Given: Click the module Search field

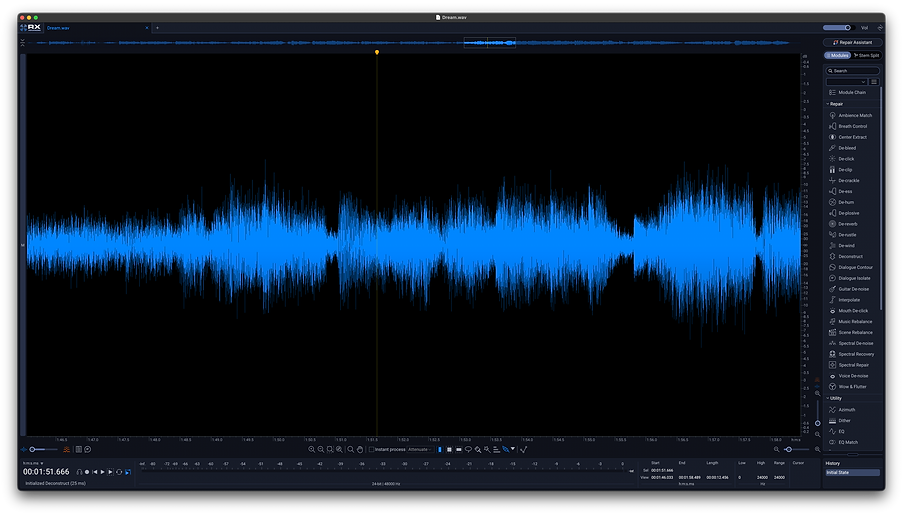Looking at the screenshot, I should [852, 71].
